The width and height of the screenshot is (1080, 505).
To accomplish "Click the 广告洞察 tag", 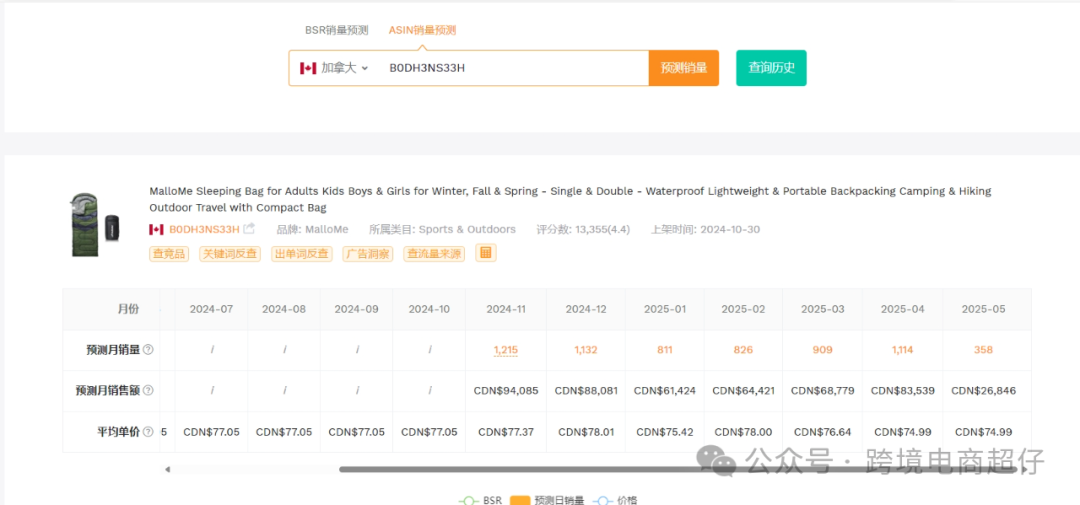I will [368, 254].
